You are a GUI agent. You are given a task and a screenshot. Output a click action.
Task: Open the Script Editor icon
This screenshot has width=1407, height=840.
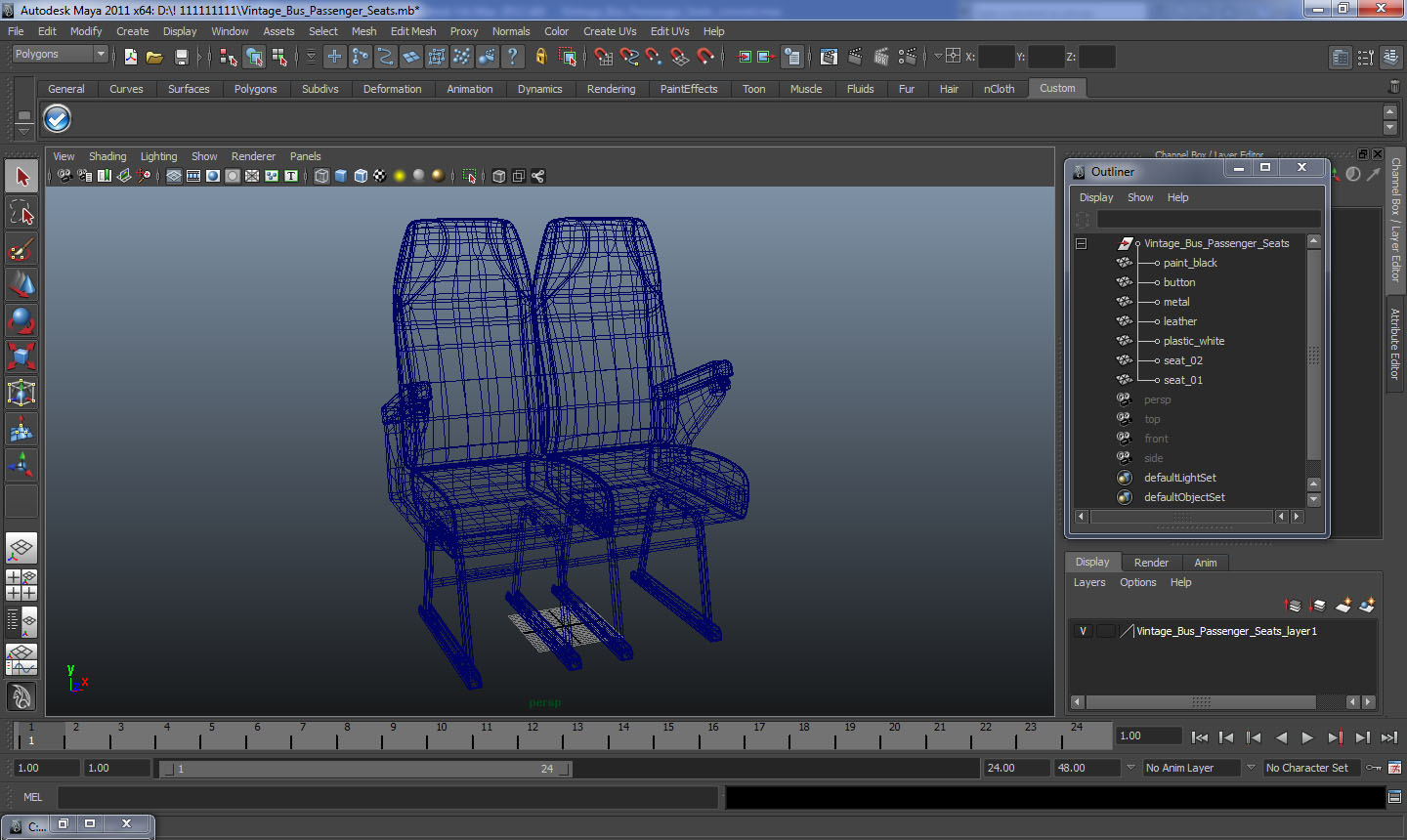(1395, 797)
